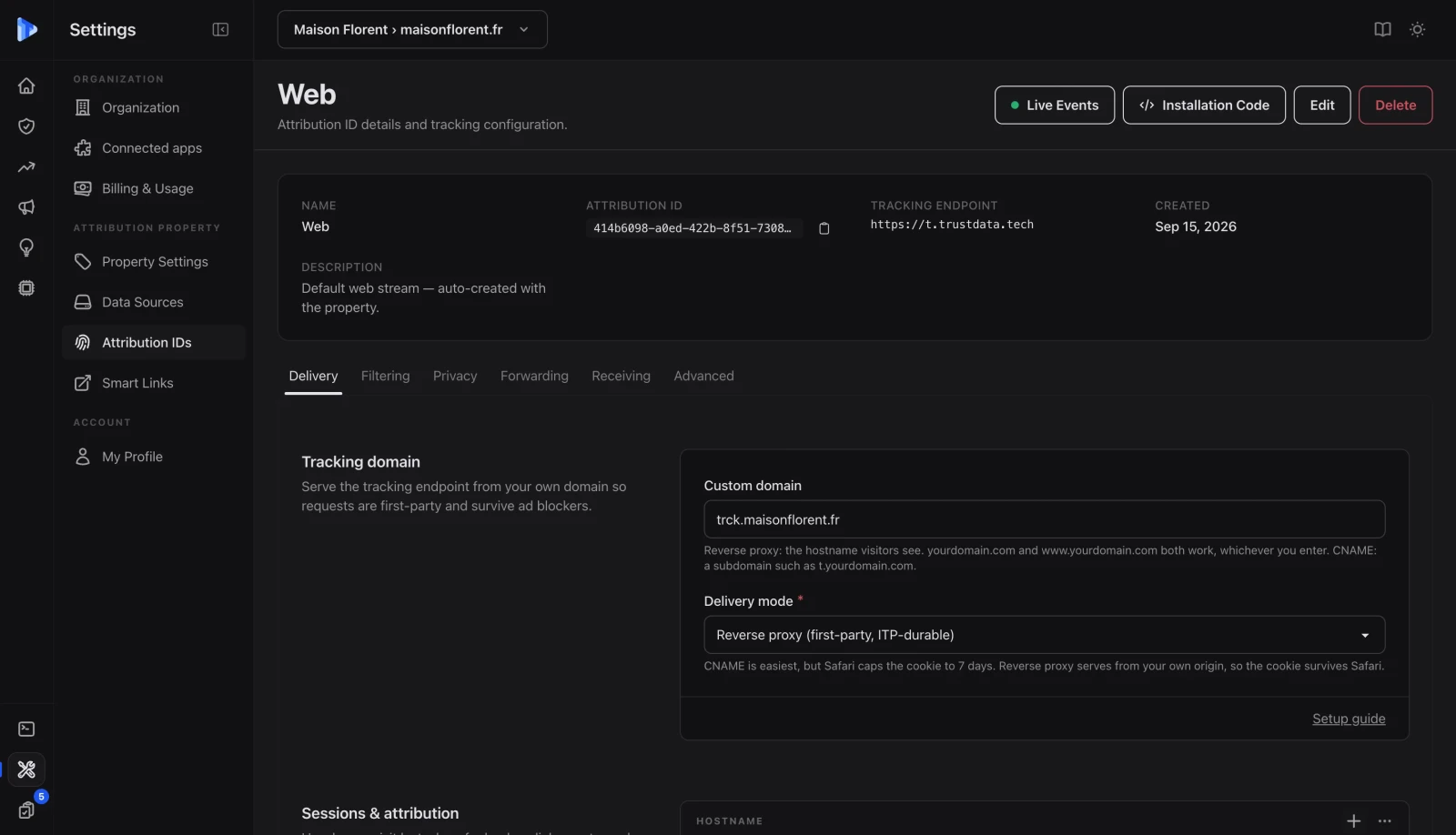
Task: Switch to the Filtering tab
Action: tap(385, 376)
